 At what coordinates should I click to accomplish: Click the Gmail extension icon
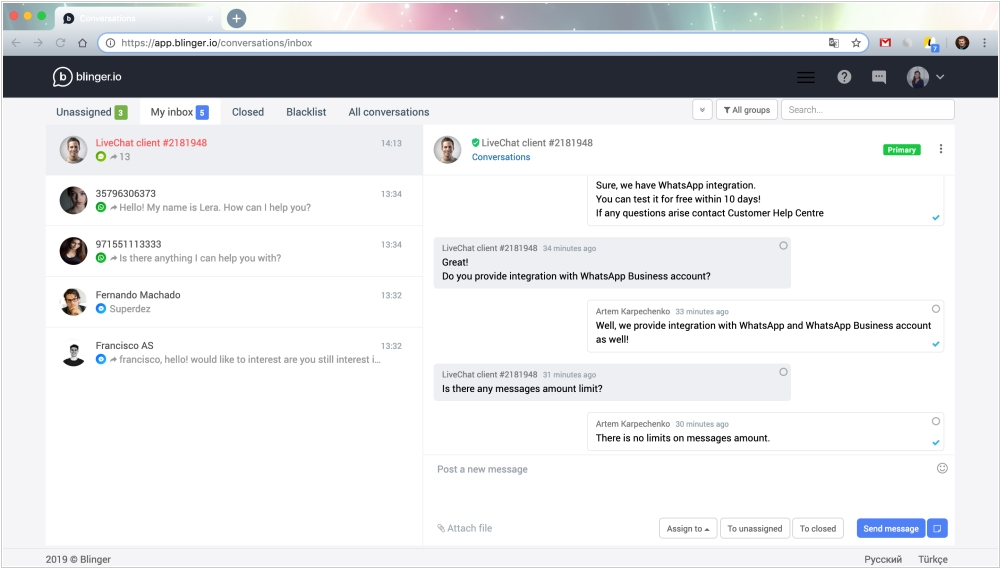[x=885, y=43]
